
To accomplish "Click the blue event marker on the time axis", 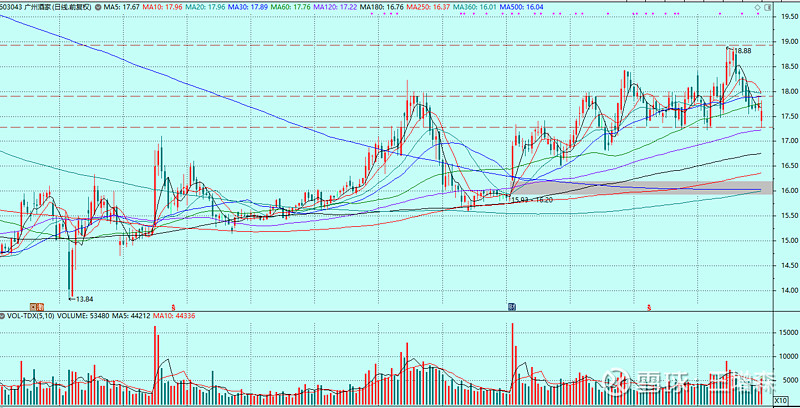I will pos(511,307).
